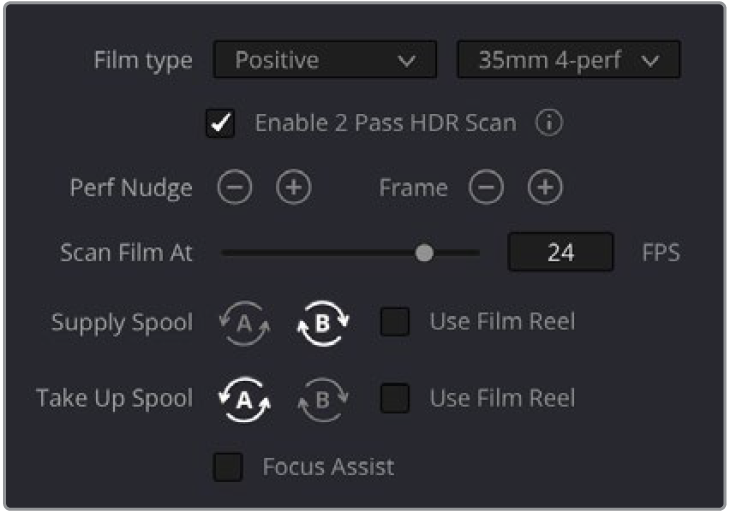
Task: Click the Perf Nudge plus icon
Action: pyautogui.click(x=293, y=187)
